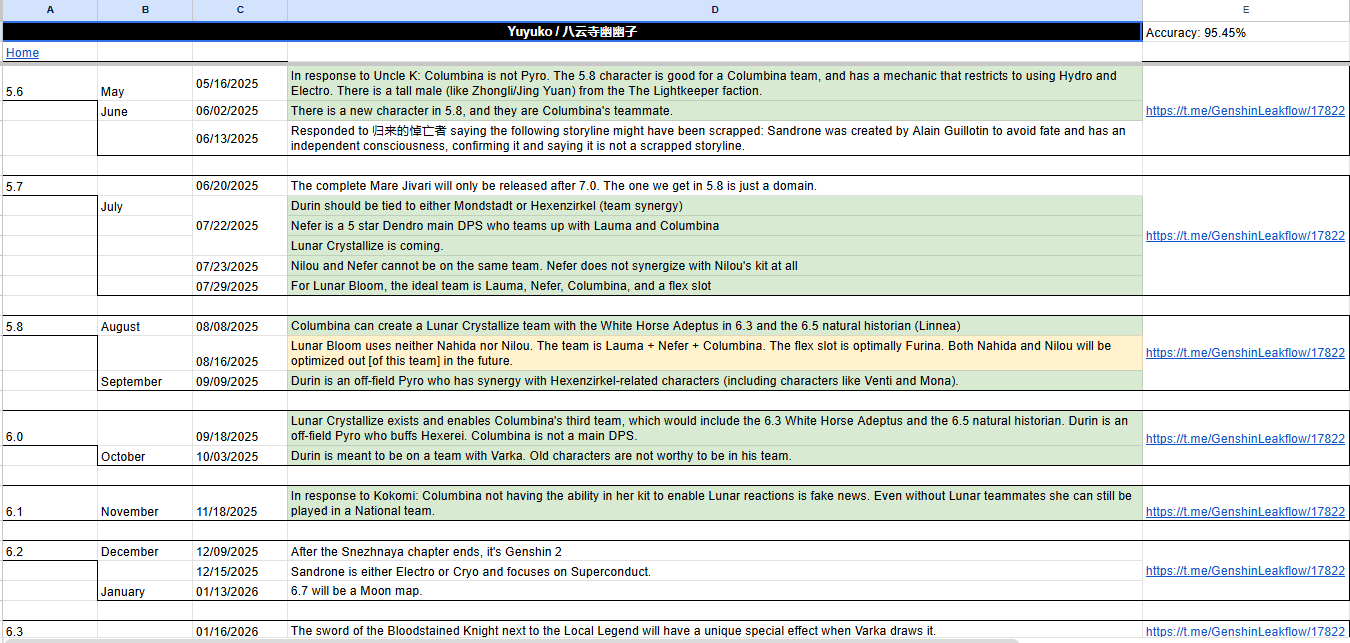
Task: Click the 'May' month cell
Action: (x=145, y=83)
